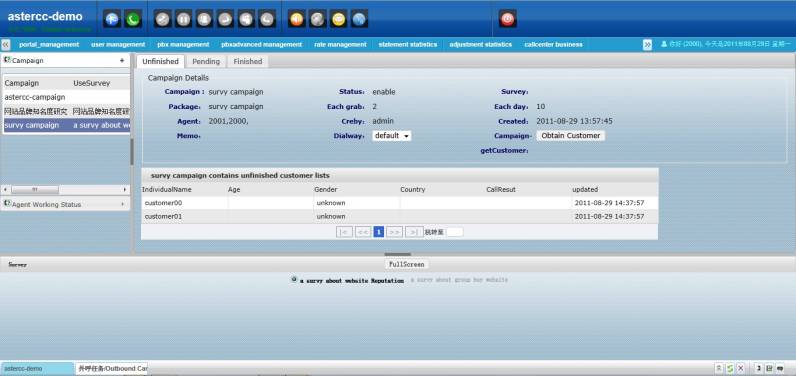Viewport: 796px width, 376px height.
Task: Select the survy campaign row
Action: (67, 125)
